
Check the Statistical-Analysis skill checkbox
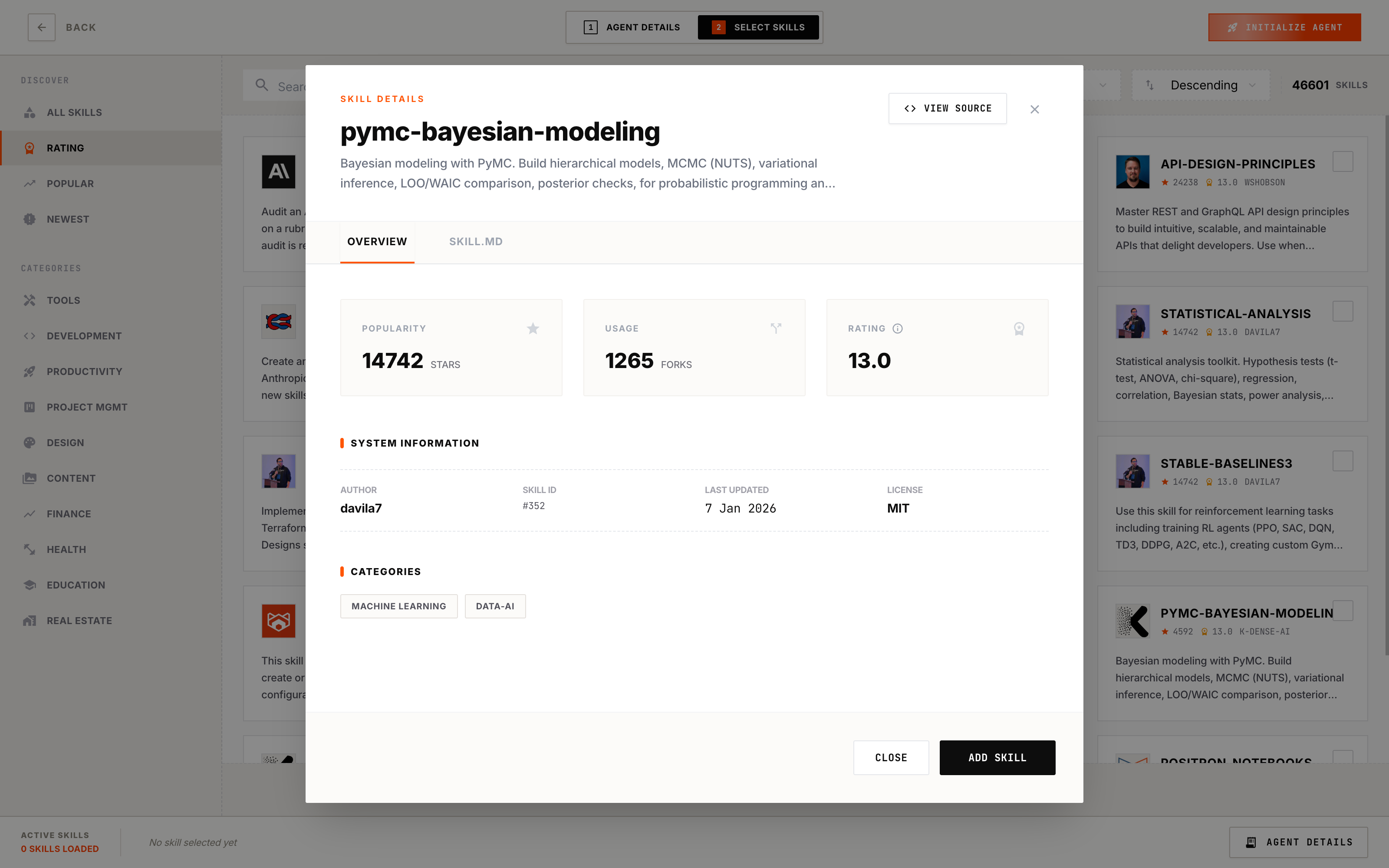tap(1343, 312)
